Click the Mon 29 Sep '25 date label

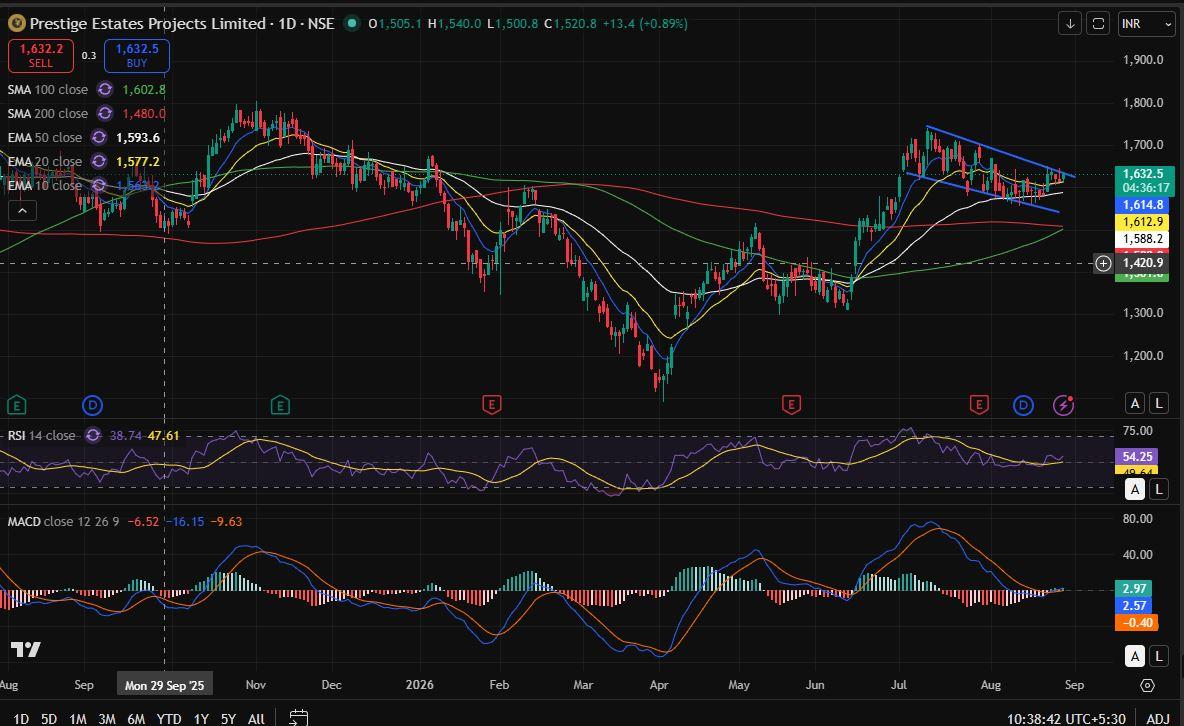(165, 685)
